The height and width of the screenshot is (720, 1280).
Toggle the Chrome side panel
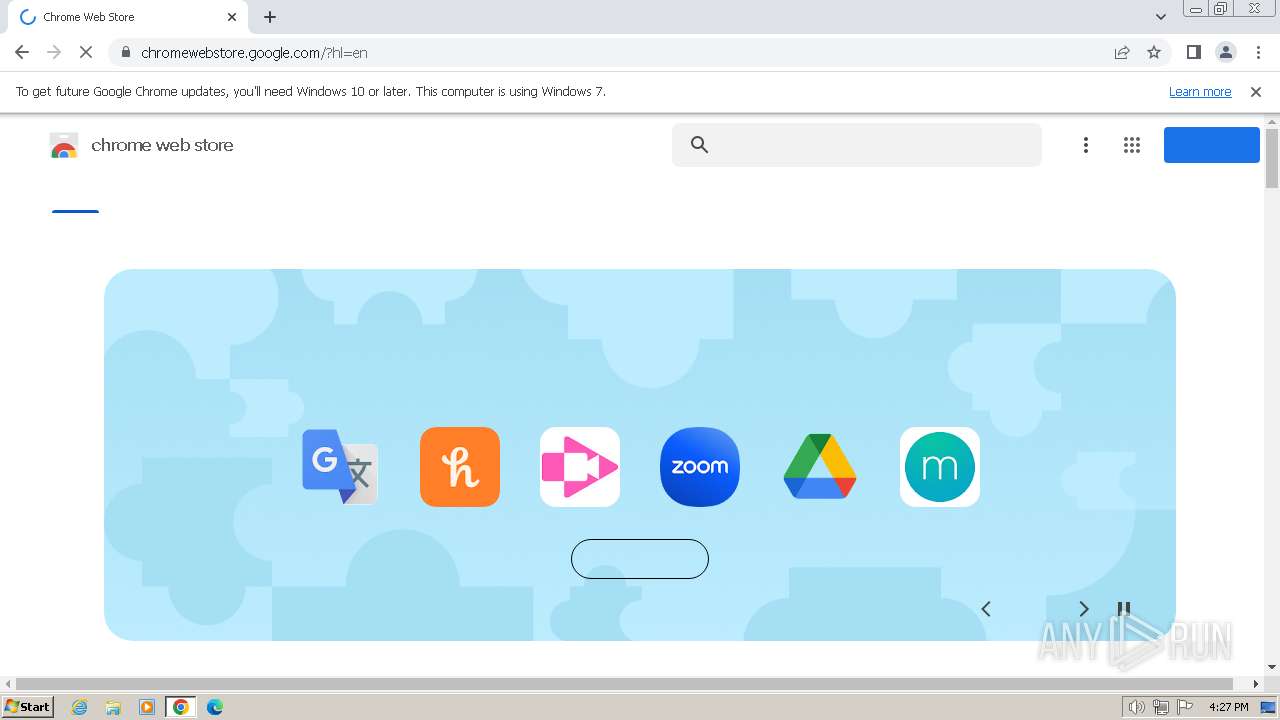(x=1193, y=52)
